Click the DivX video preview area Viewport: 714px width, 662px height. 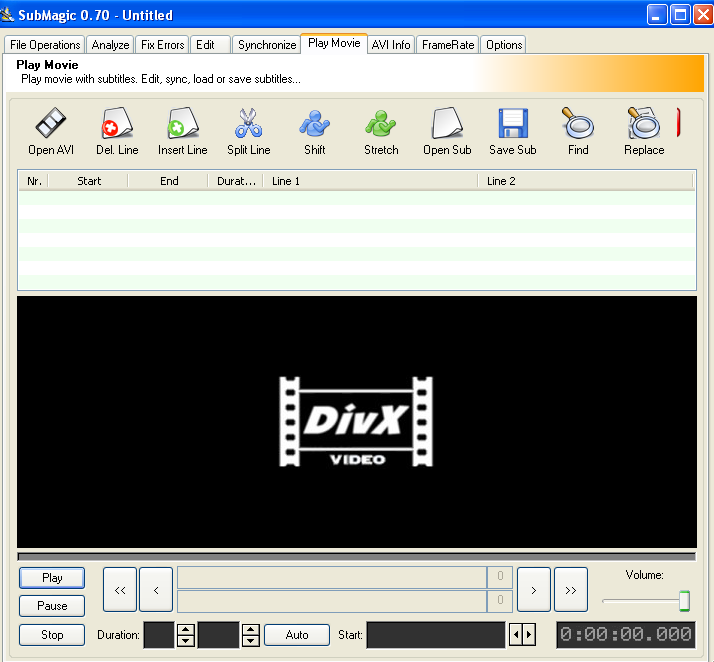(357, 422)
